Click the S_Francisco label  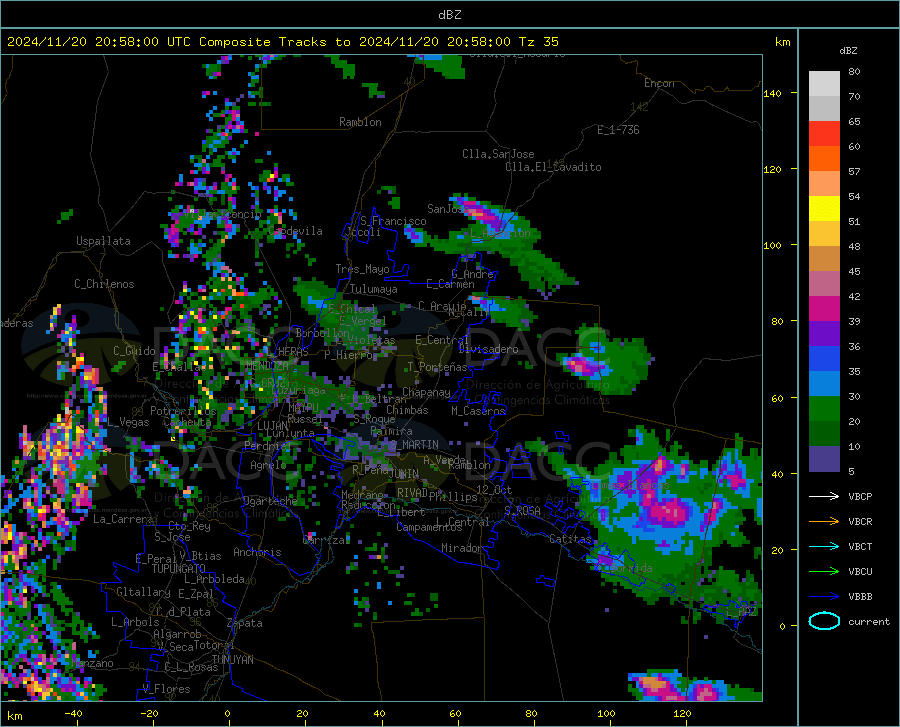[x=393, y=221]
